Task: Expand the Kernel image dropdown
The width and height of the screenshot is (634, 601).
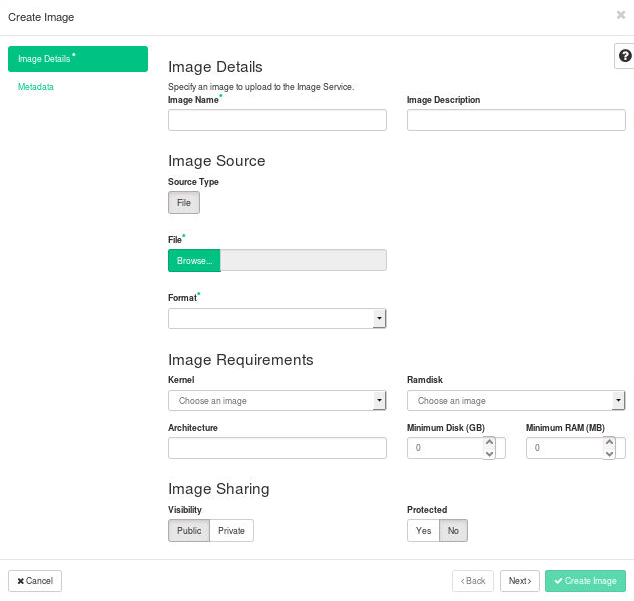Action: coord(277,400)
